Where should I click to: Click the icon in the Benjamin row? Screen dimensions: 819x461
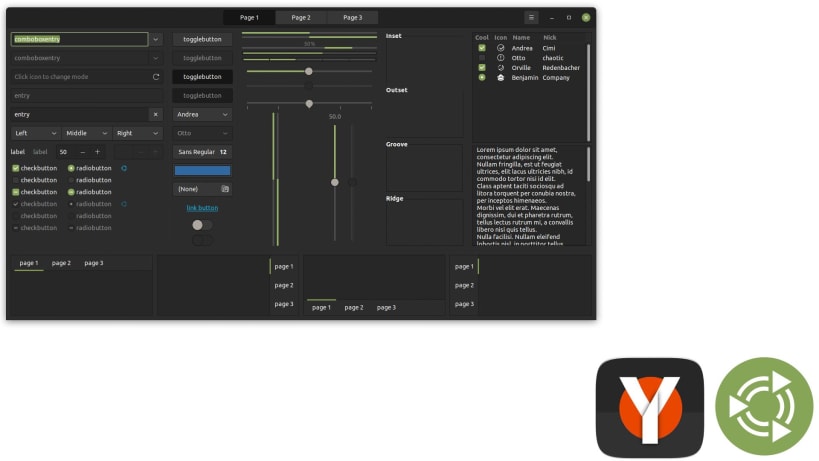(x=500, y=78)
